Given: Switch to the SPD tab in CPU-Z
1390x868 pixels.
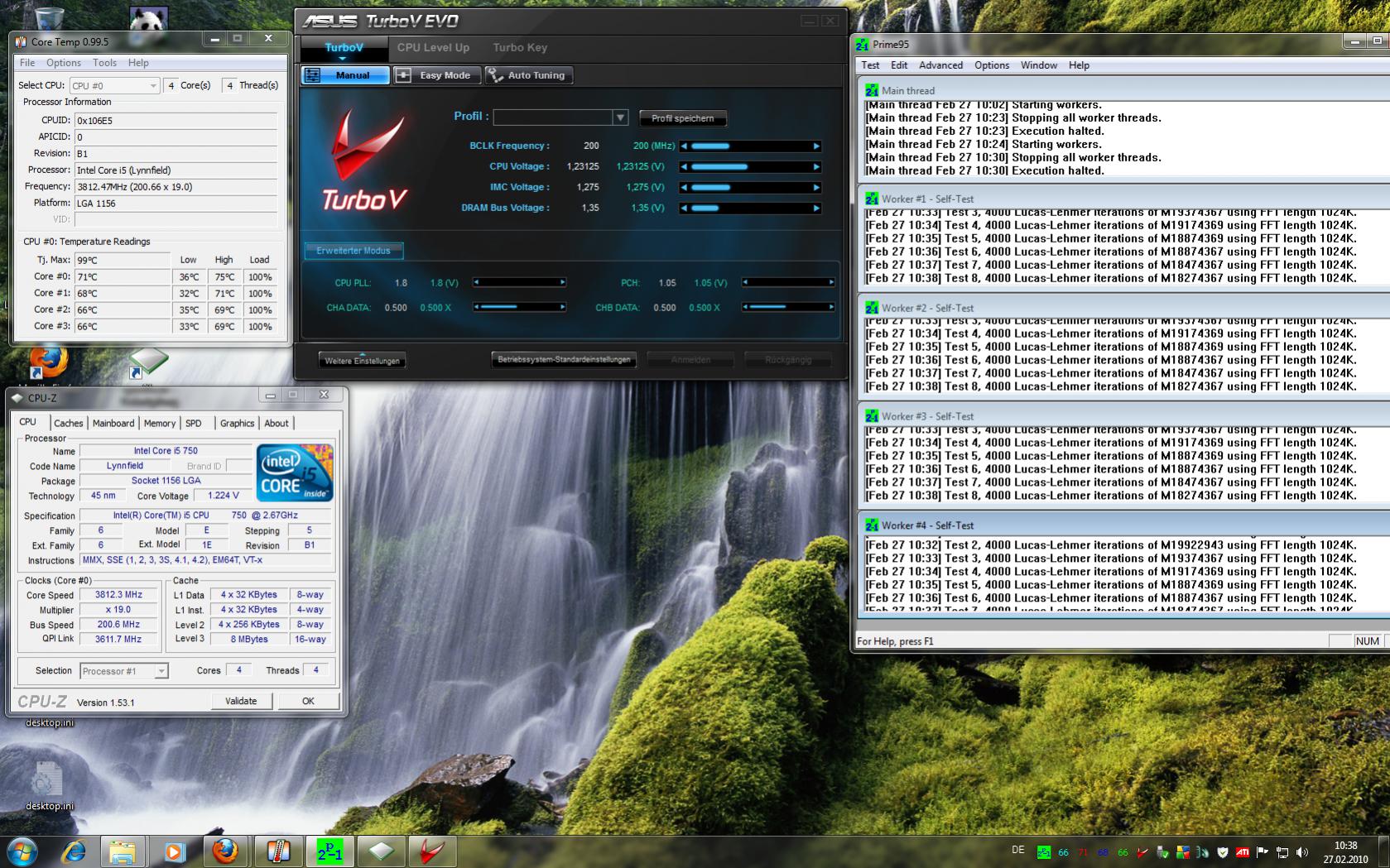Looking at the screenshot, I should (x=194, y=423).
